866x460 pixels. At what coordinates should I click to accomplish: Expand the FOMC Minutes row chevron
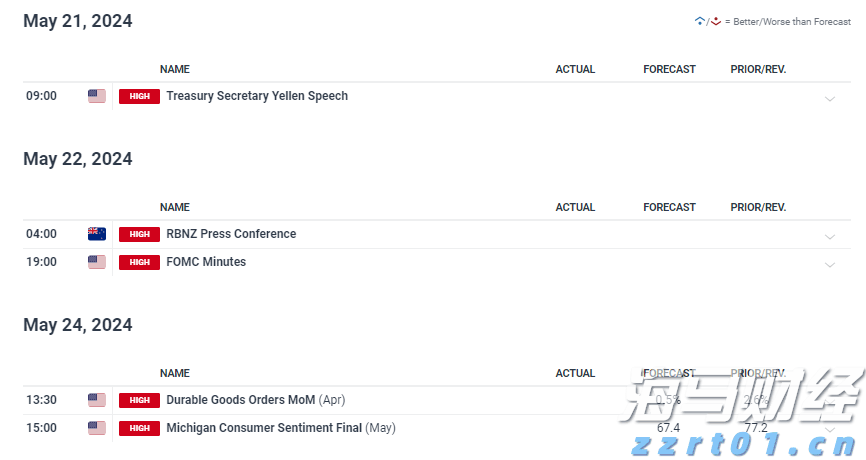pos(829,264)
